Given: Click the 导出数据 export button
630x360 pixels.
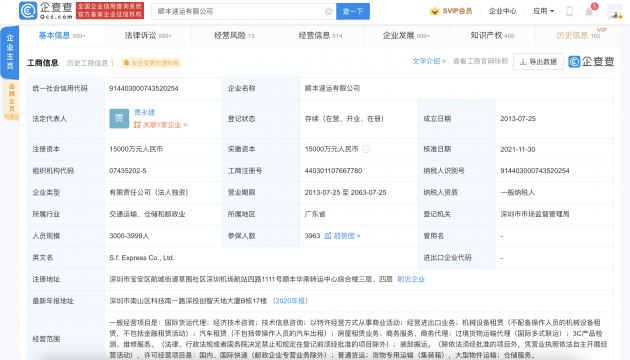Looking at the screenshot, I should (x=538, y=61).
